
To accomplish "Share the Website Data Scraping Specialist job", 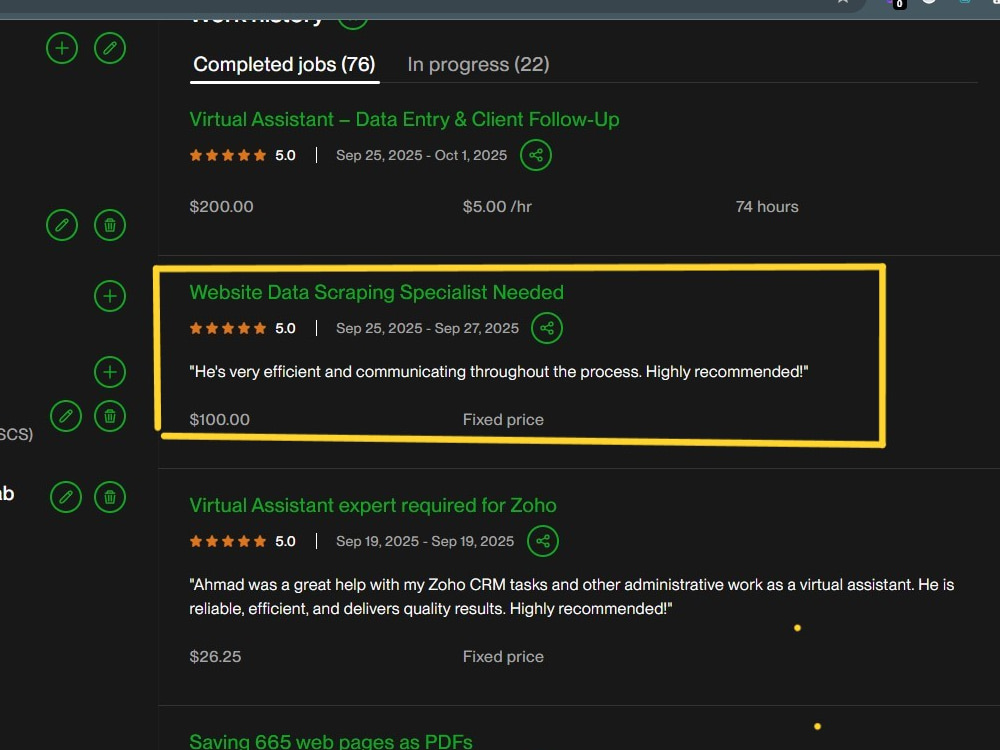I will pos(547,328).
